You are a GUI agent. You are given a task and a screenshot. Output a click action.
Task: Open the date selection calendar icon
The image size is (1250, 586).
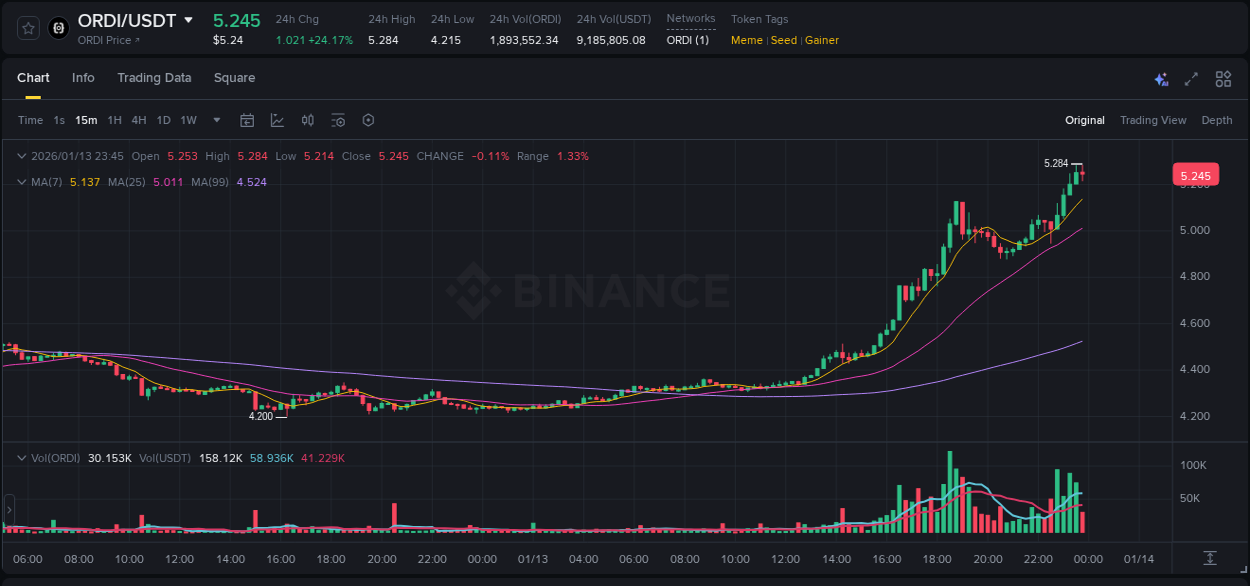[247, 119]
